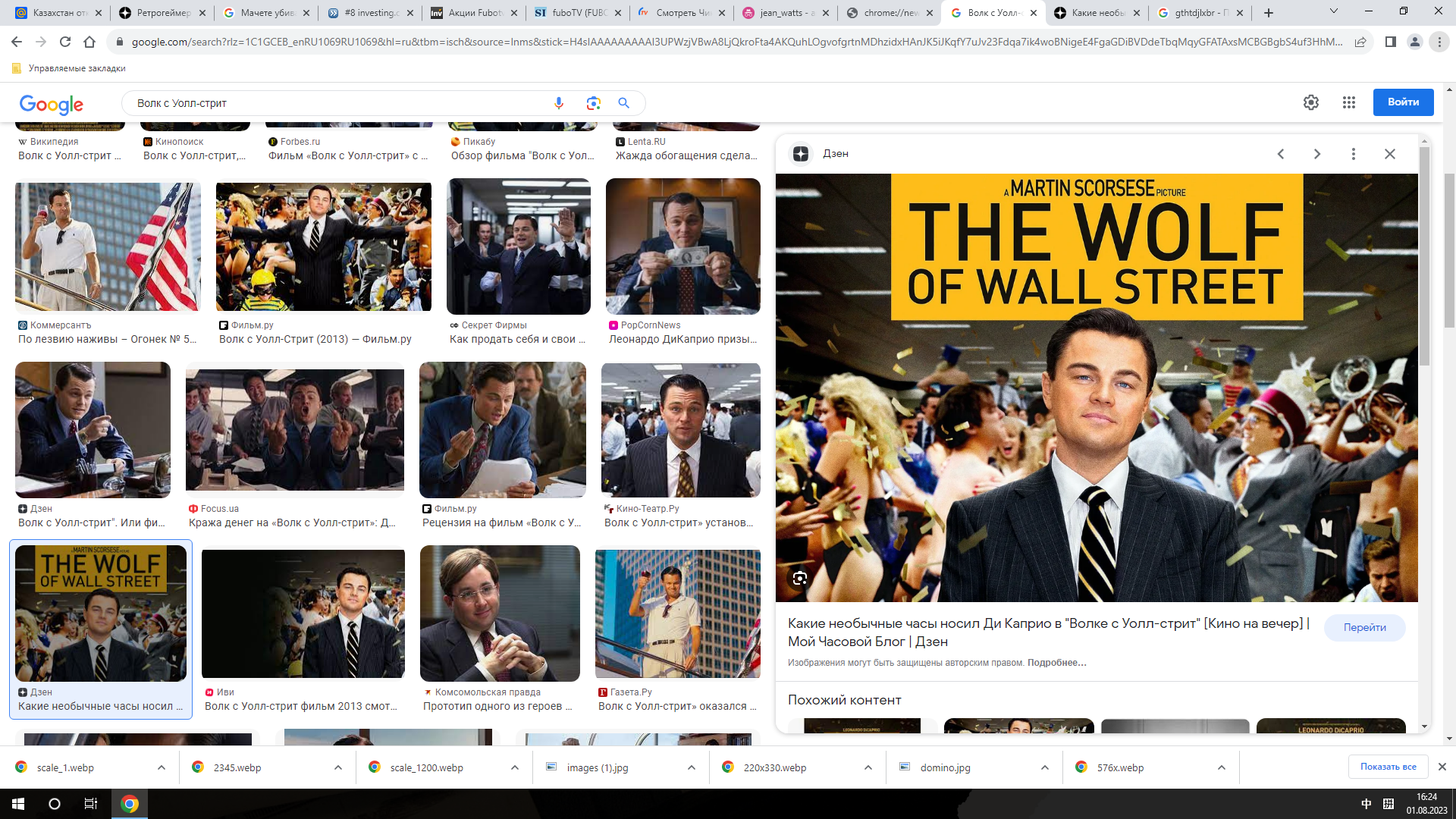Open a new browser tab

click(1269, 12)
